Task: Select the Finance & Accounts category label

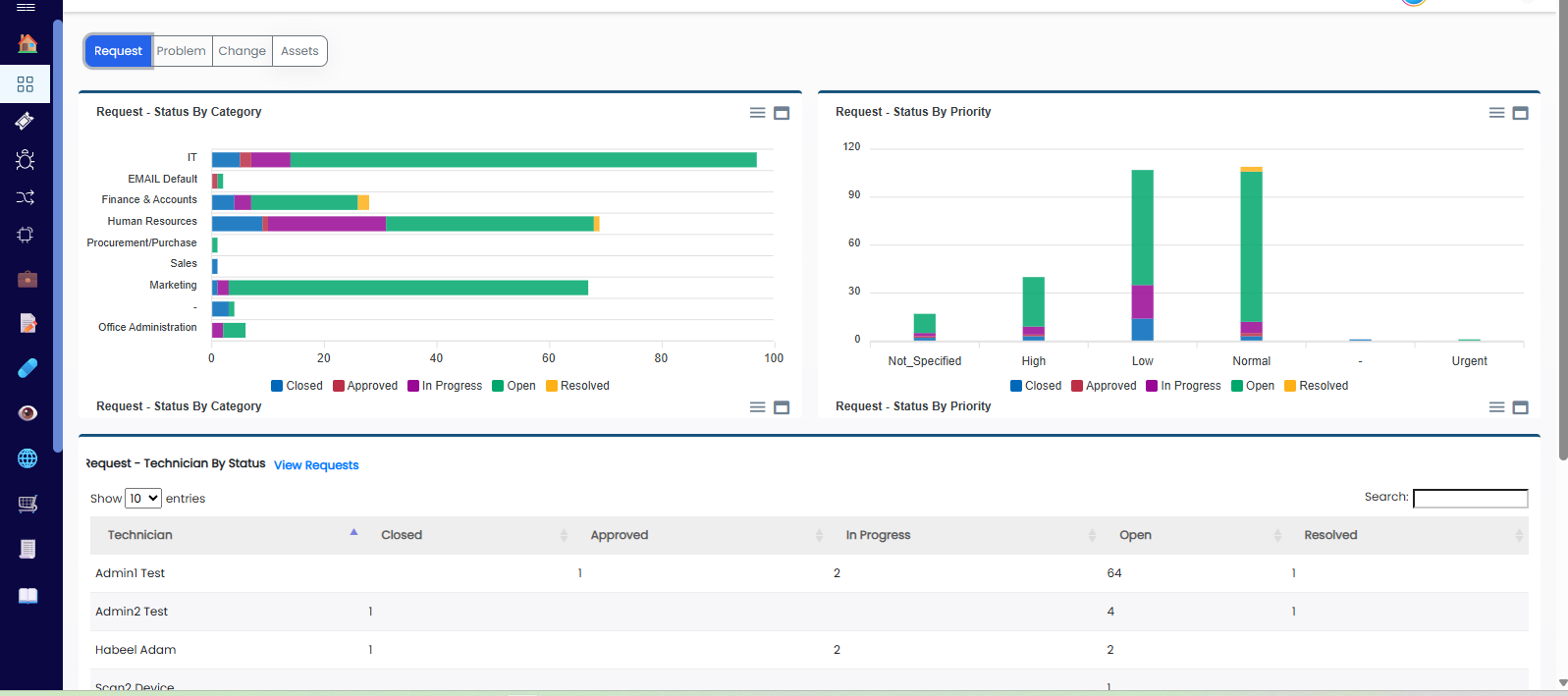Action: pos(149,200)
